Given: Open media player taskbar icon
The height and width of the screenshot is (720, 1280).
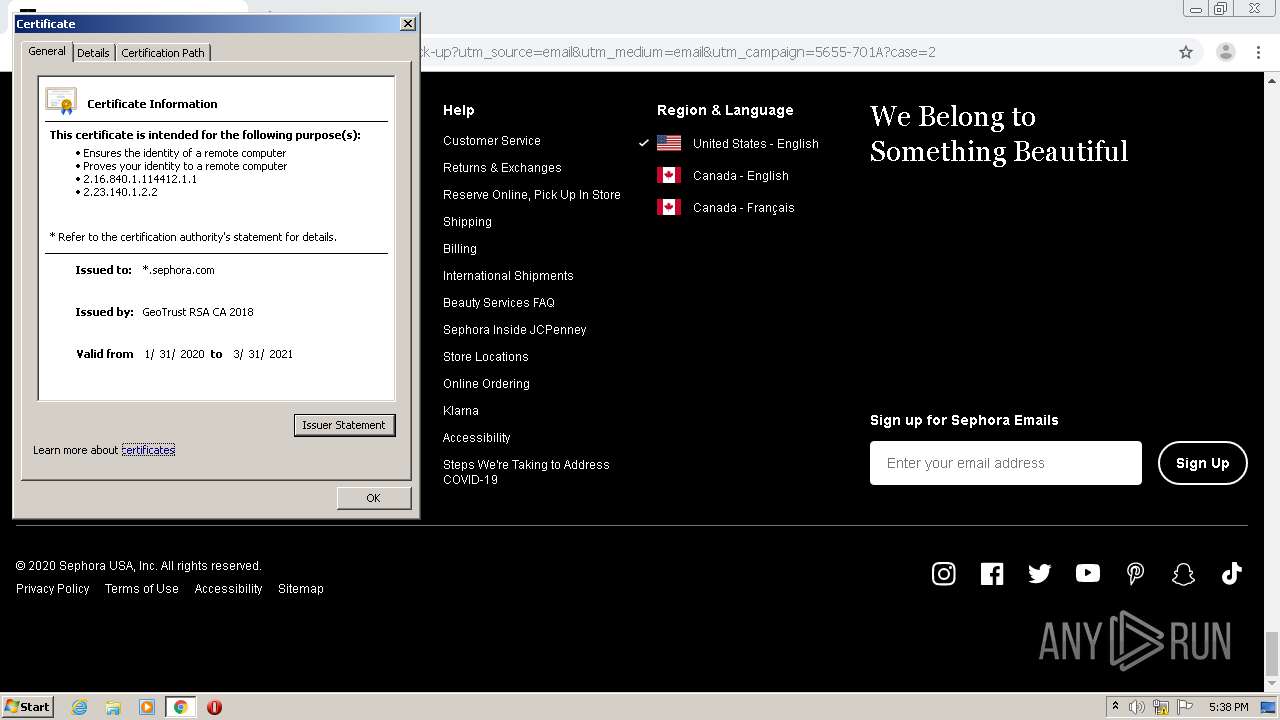Looking at the screenshot, I should pos(147,707).
